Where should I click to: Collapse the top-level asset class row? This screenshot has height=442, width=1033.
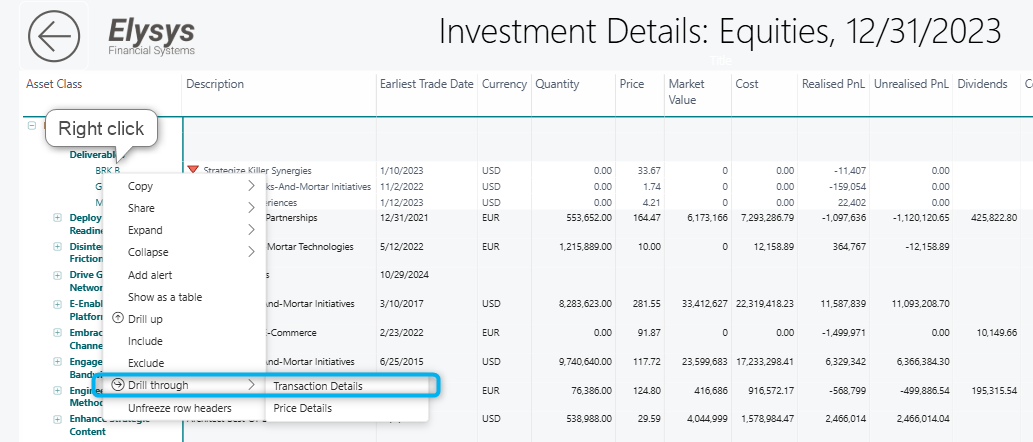(32, 126)
